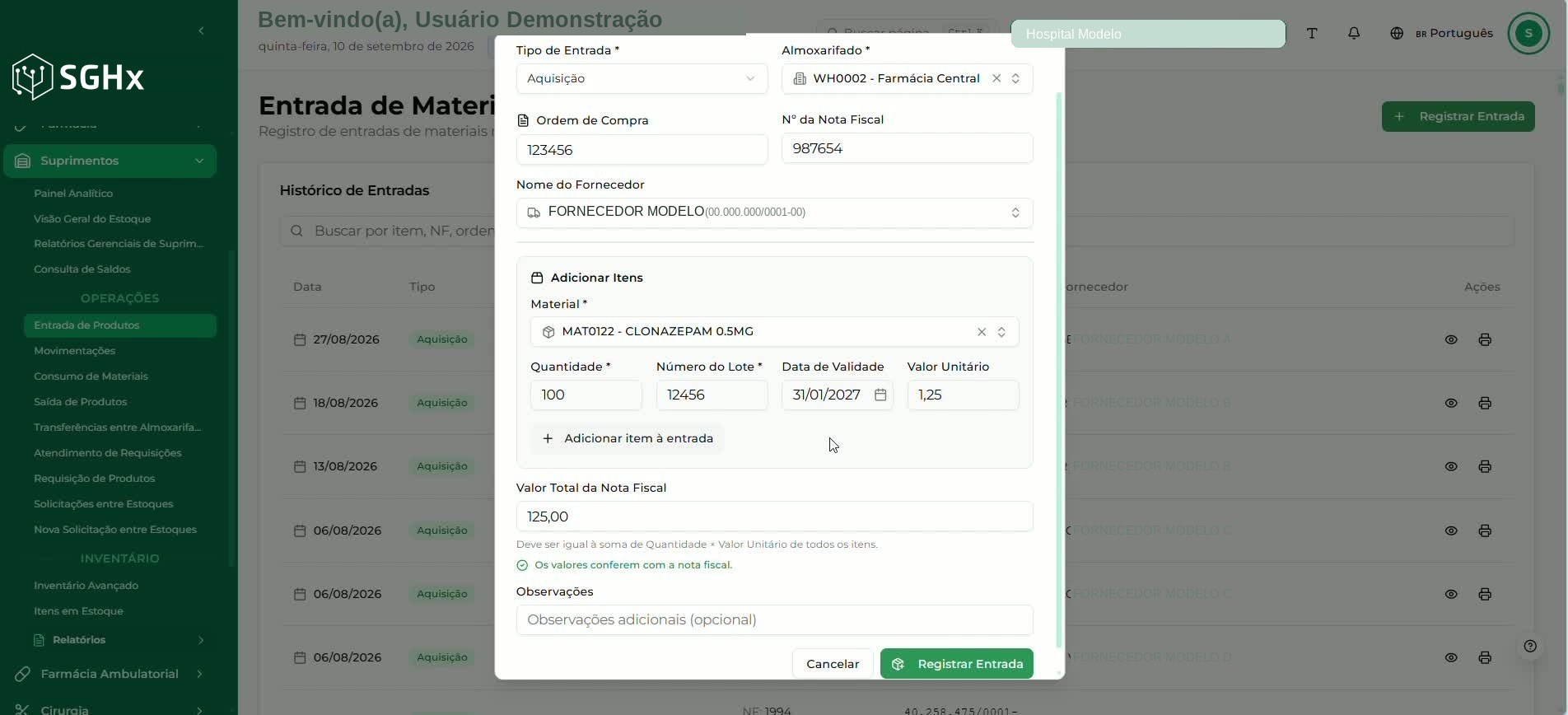
Task: Open the Tipo de Entrada dropdown
Action: coord(642,79)
